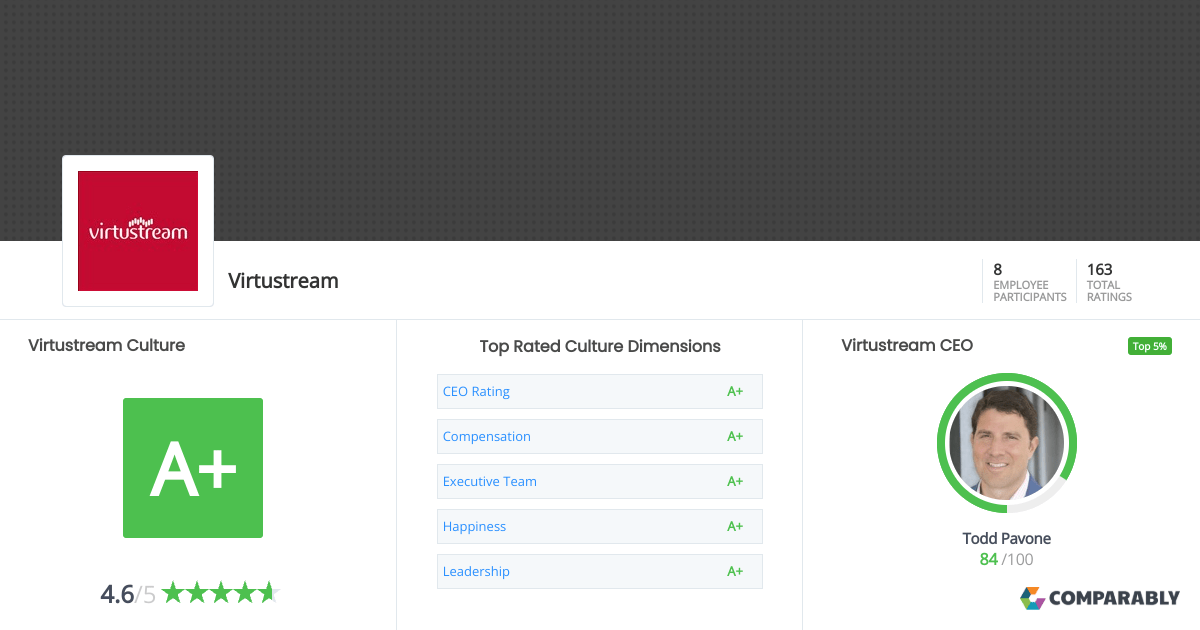The width and height of the screenshot is (1200, 630).
Task: Click the Virtustream Culture heading
Action: (107, 346)
